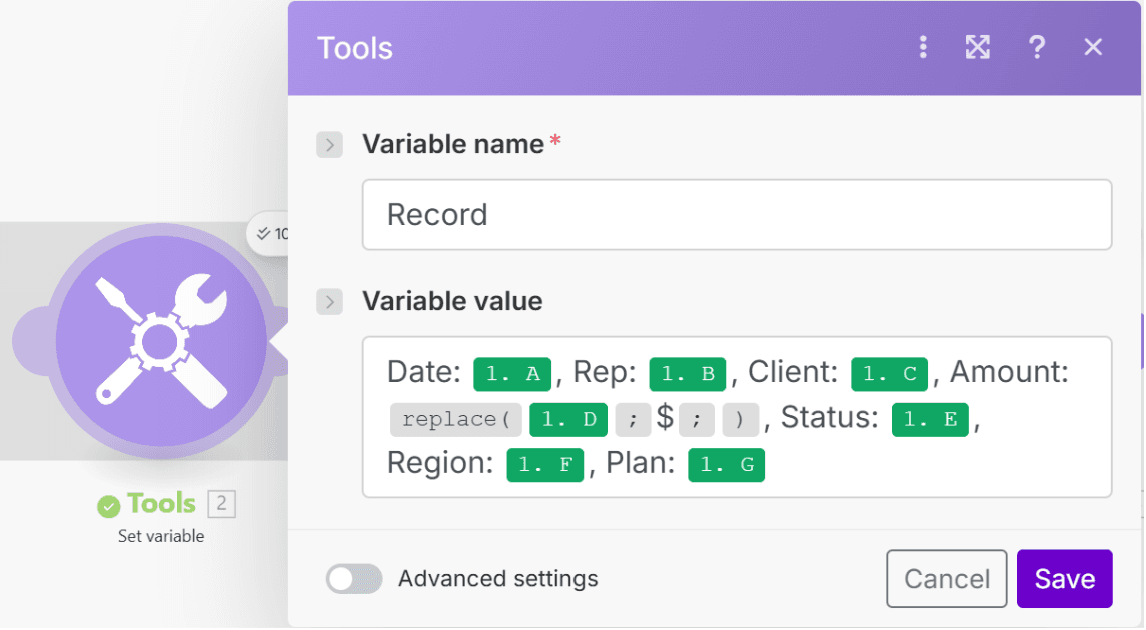Click the Cancel button
The image size is (1146, 630).
tap(946, 579)
